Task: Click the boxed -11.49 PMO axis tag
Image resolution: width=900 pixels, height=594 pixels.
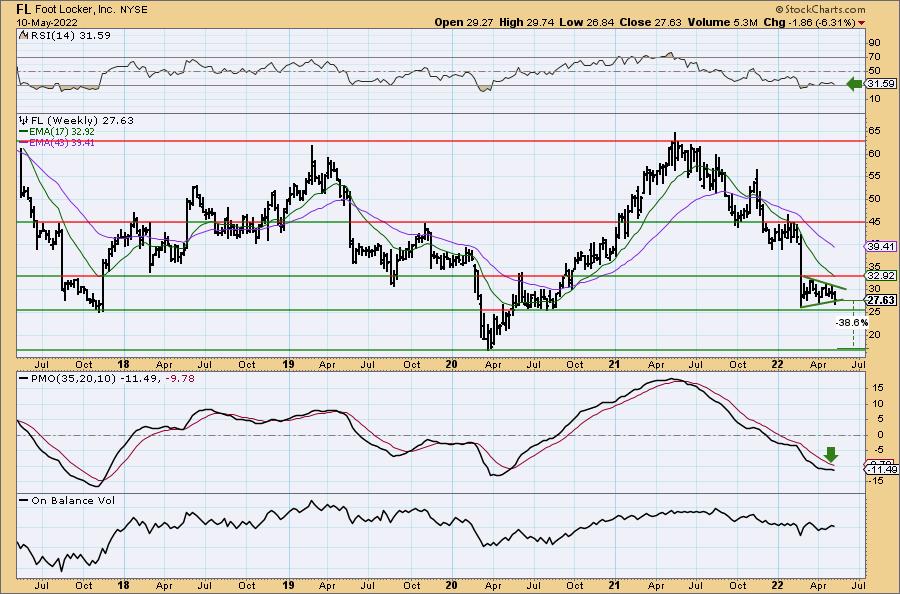Action: coord(881,469)
